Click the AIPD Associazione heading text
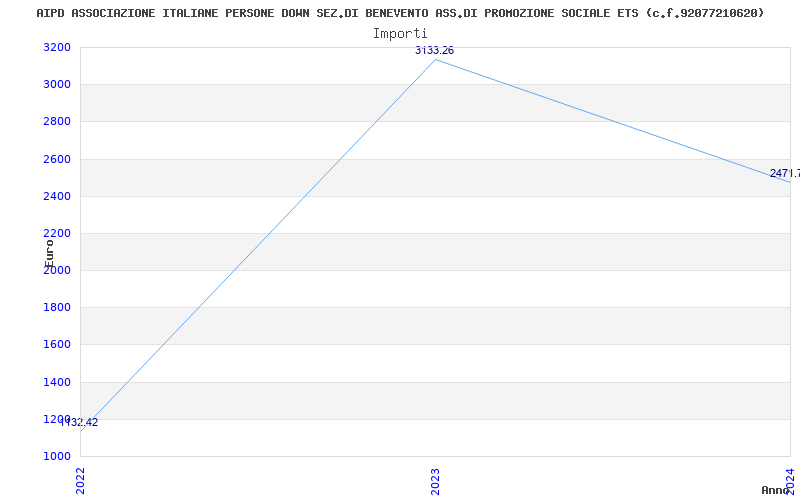The height and width of the screenshot is (500, 800). coord(401,13)
